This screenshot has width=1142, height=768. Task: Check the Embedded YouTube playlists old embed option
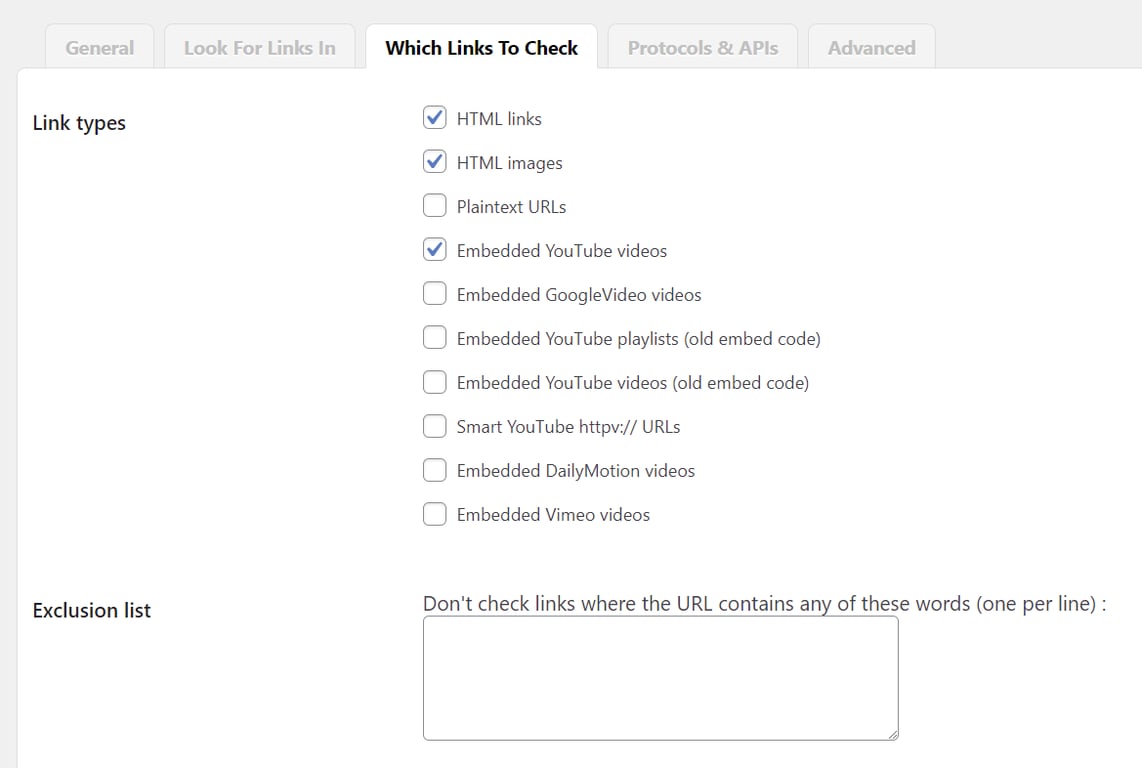pyautogui.click(x=434, y=337)
